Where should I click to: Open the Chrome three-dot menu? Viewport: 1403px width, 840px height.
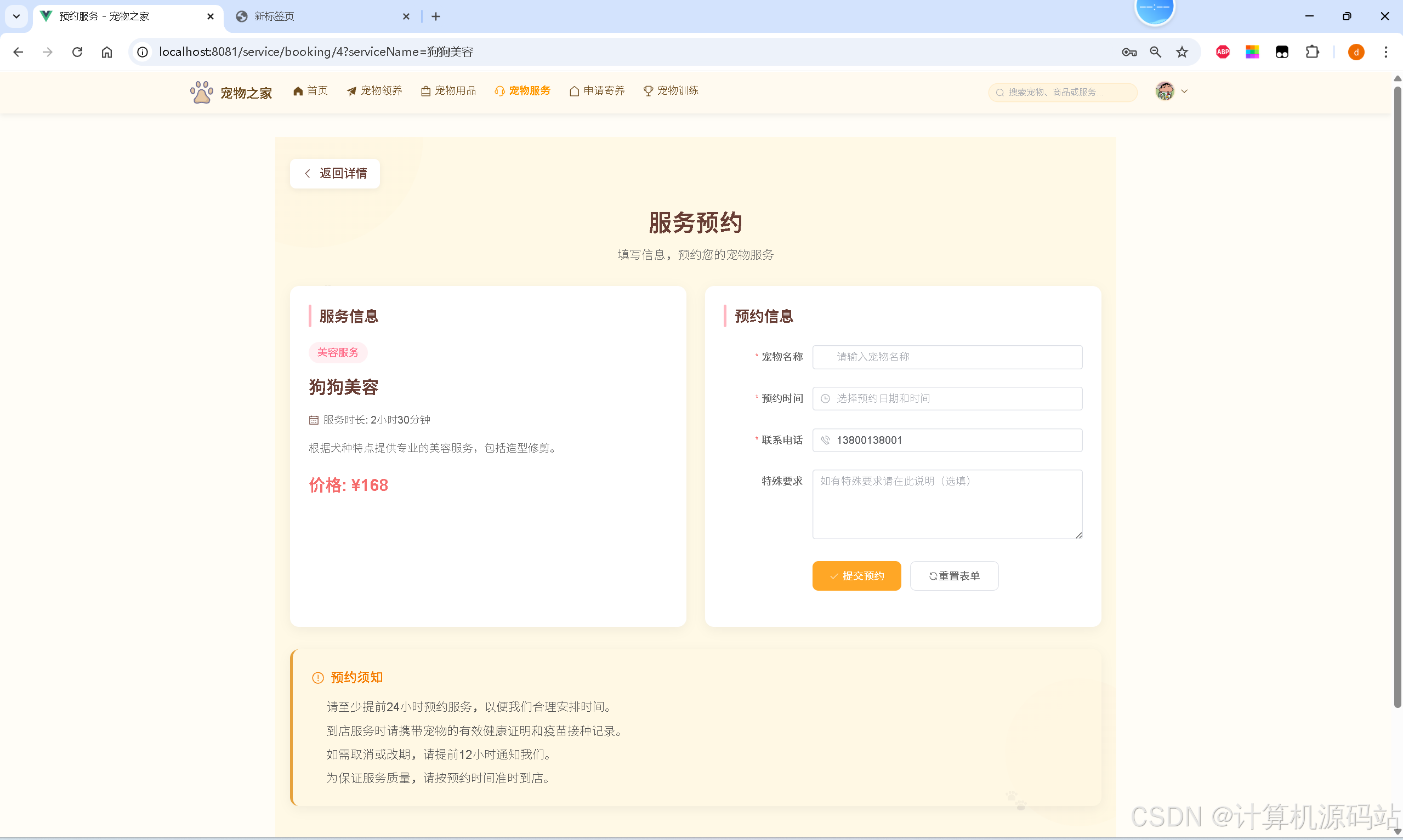[1385, 52]
